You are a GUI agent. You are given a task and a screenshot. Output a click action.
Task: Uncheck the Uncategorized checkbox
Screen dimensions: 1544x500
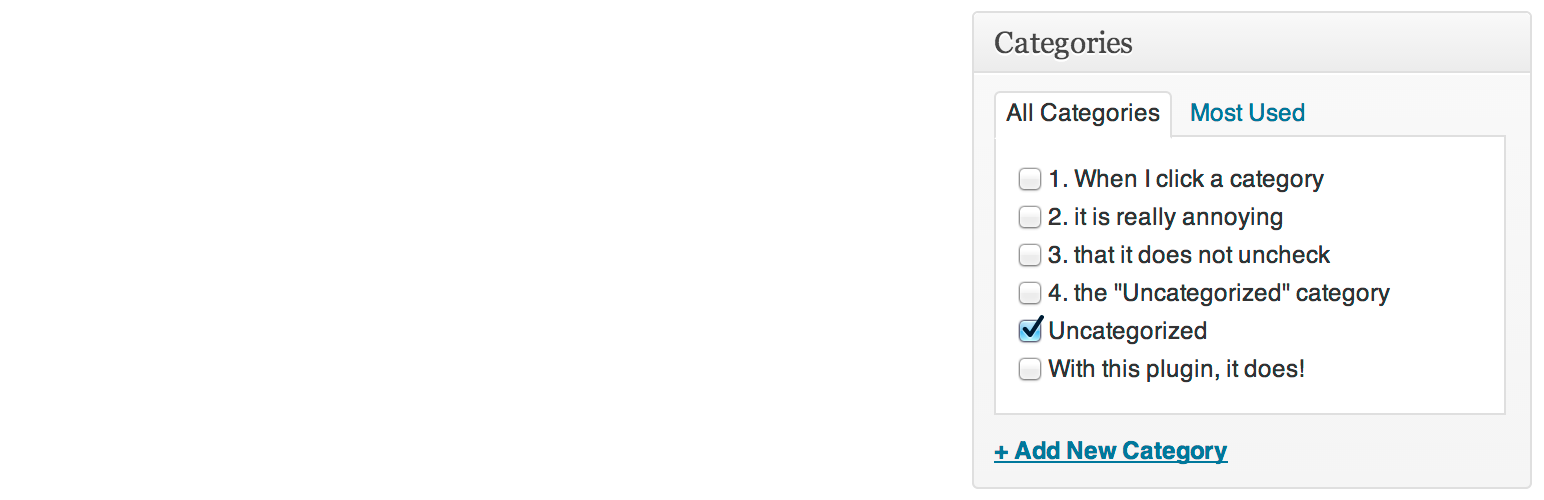pyautogui.click(x=1029, y=331)
